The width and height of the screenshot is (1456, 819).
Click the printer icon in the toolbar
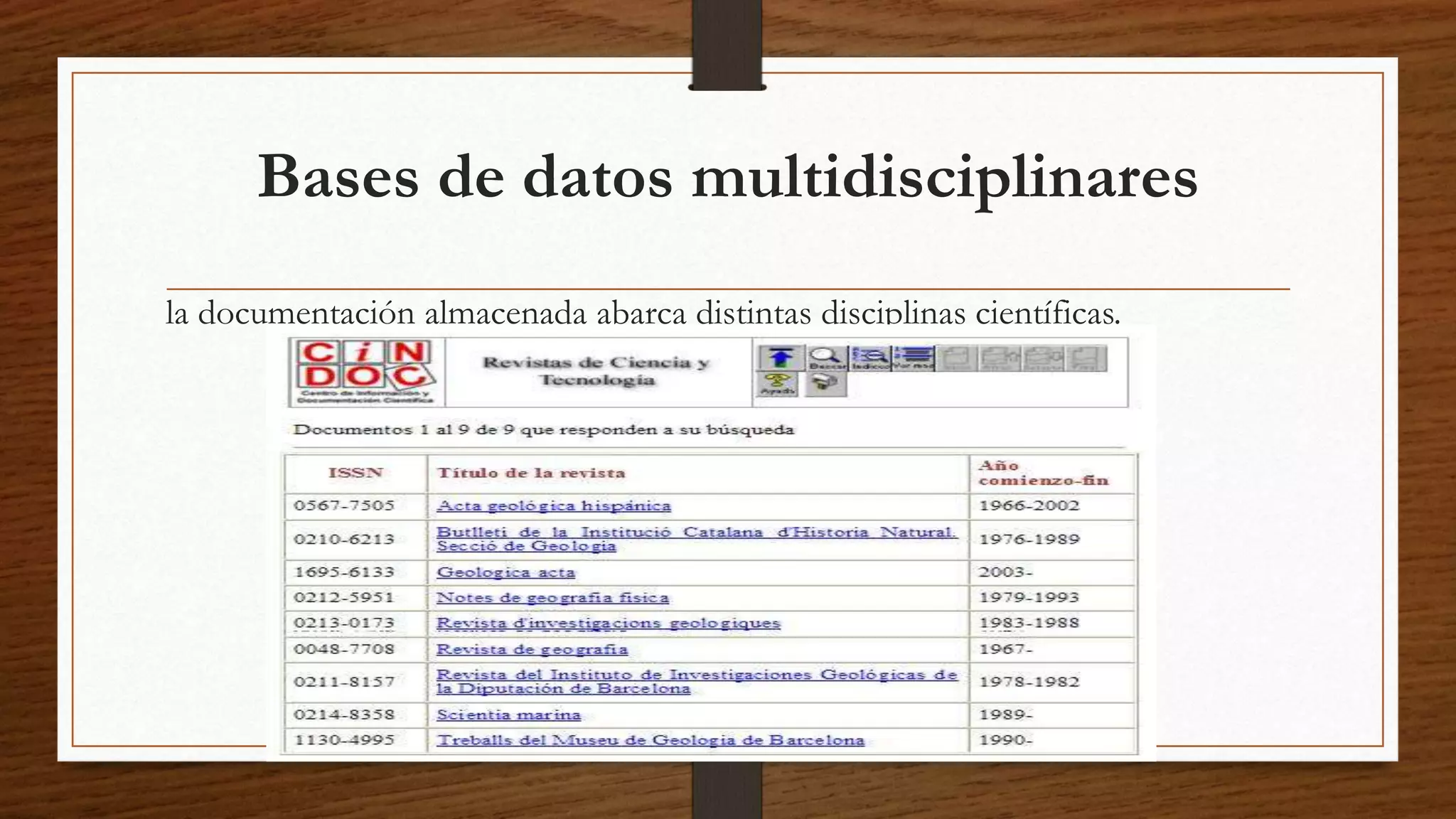point(825,385)
